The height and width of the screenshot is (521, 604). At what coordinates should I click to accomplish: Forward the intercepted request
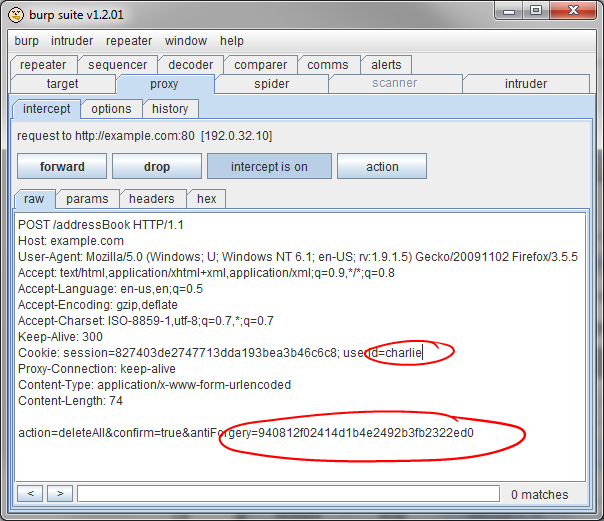click(x=62, y=167)
